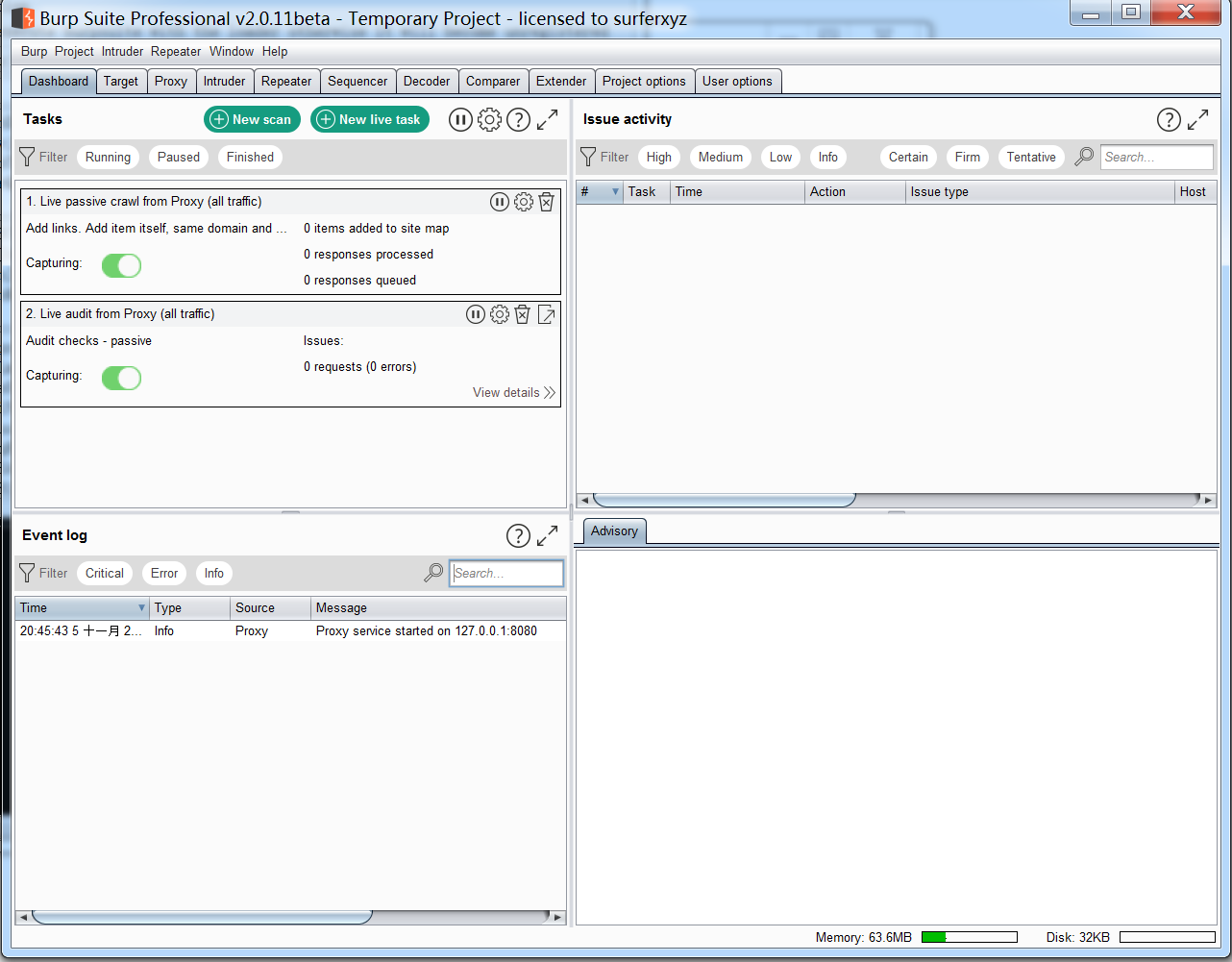Open help for Issue activity panel

coord(1169,119)
